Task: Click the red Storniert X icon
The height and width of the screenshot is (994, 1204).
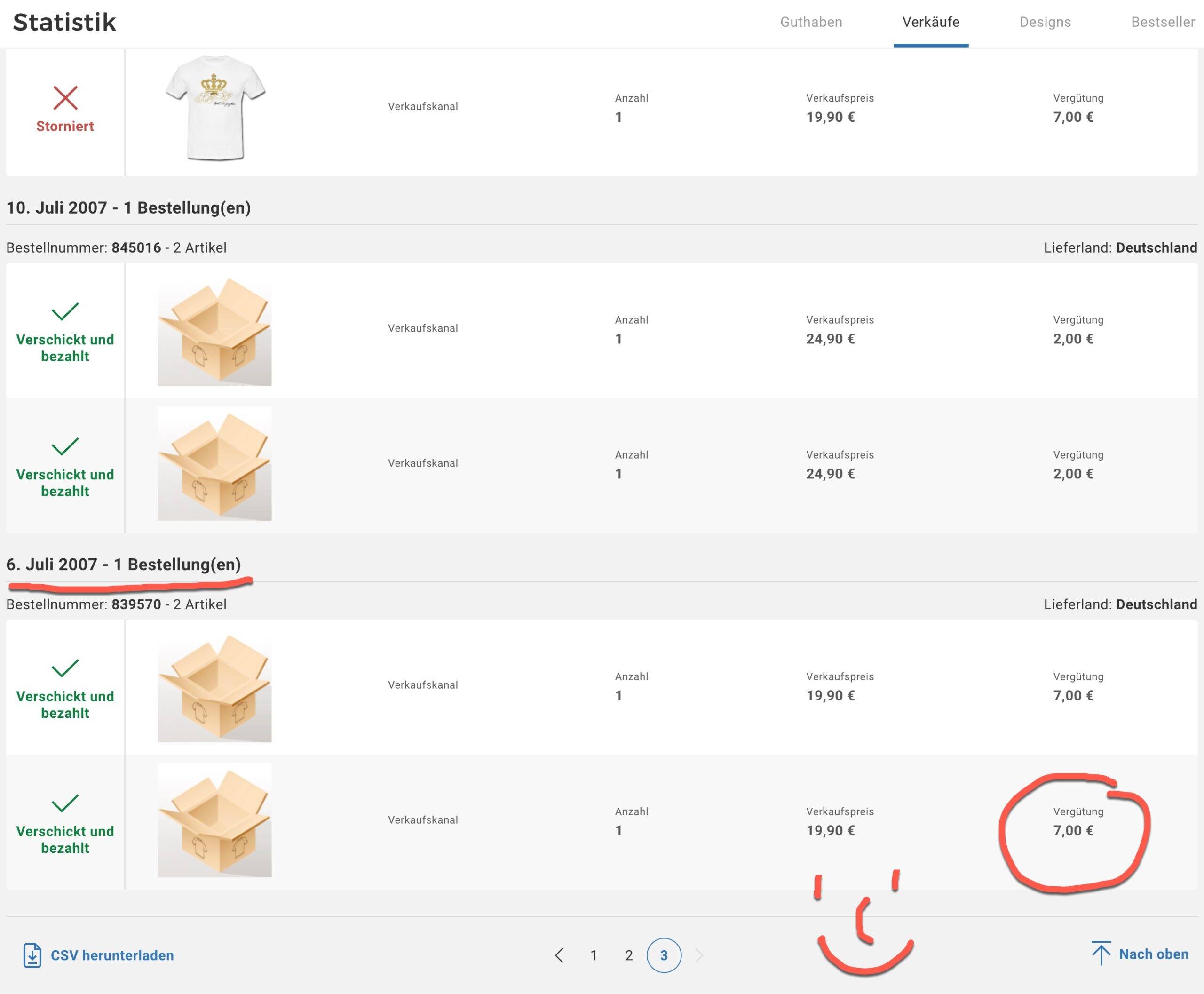Action: pyautogui.click(x=65, y=98)
